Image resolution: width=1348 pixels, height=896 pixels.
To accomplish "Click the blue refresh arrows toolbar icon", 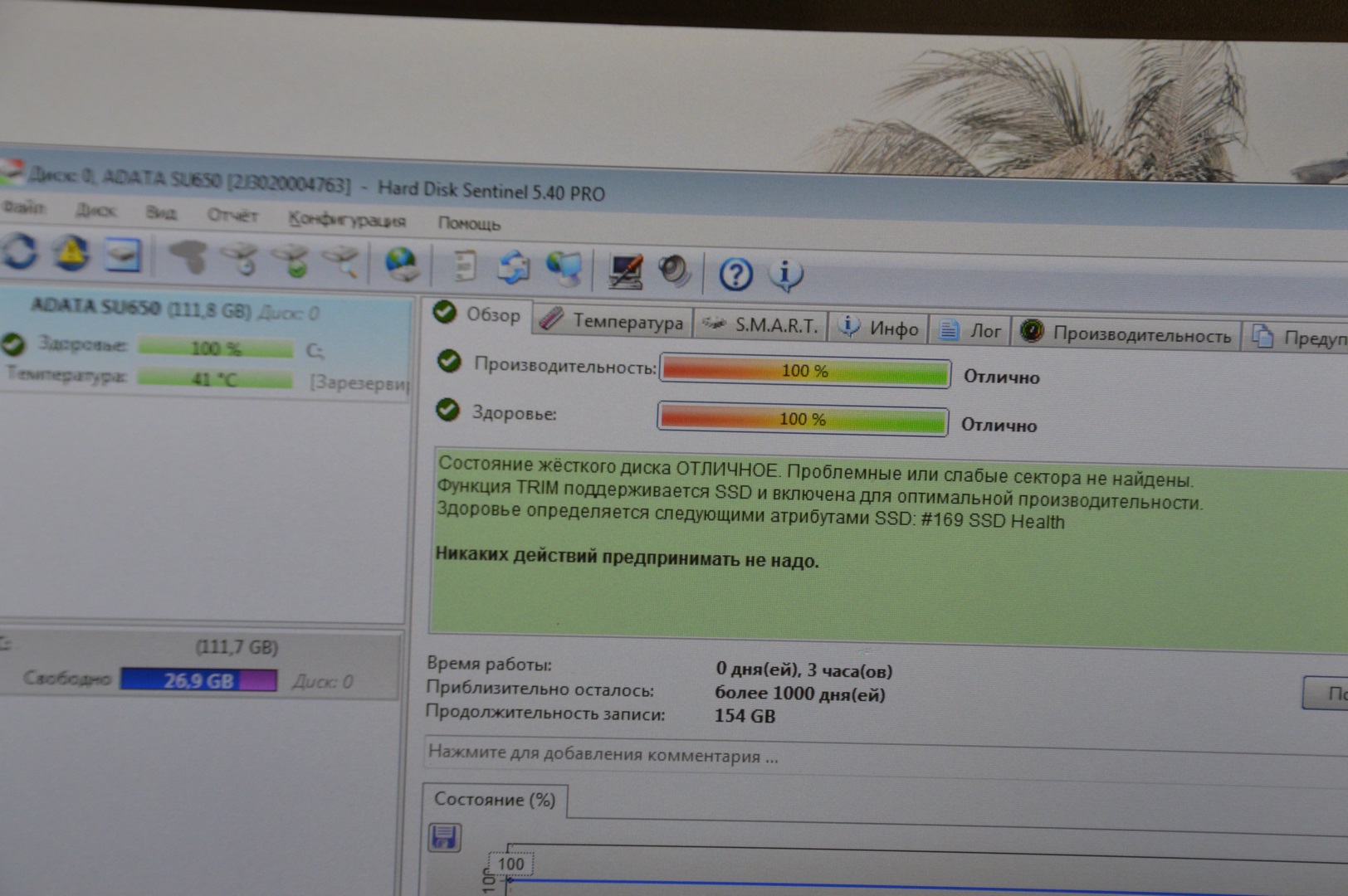I will (x=20, y=251).
